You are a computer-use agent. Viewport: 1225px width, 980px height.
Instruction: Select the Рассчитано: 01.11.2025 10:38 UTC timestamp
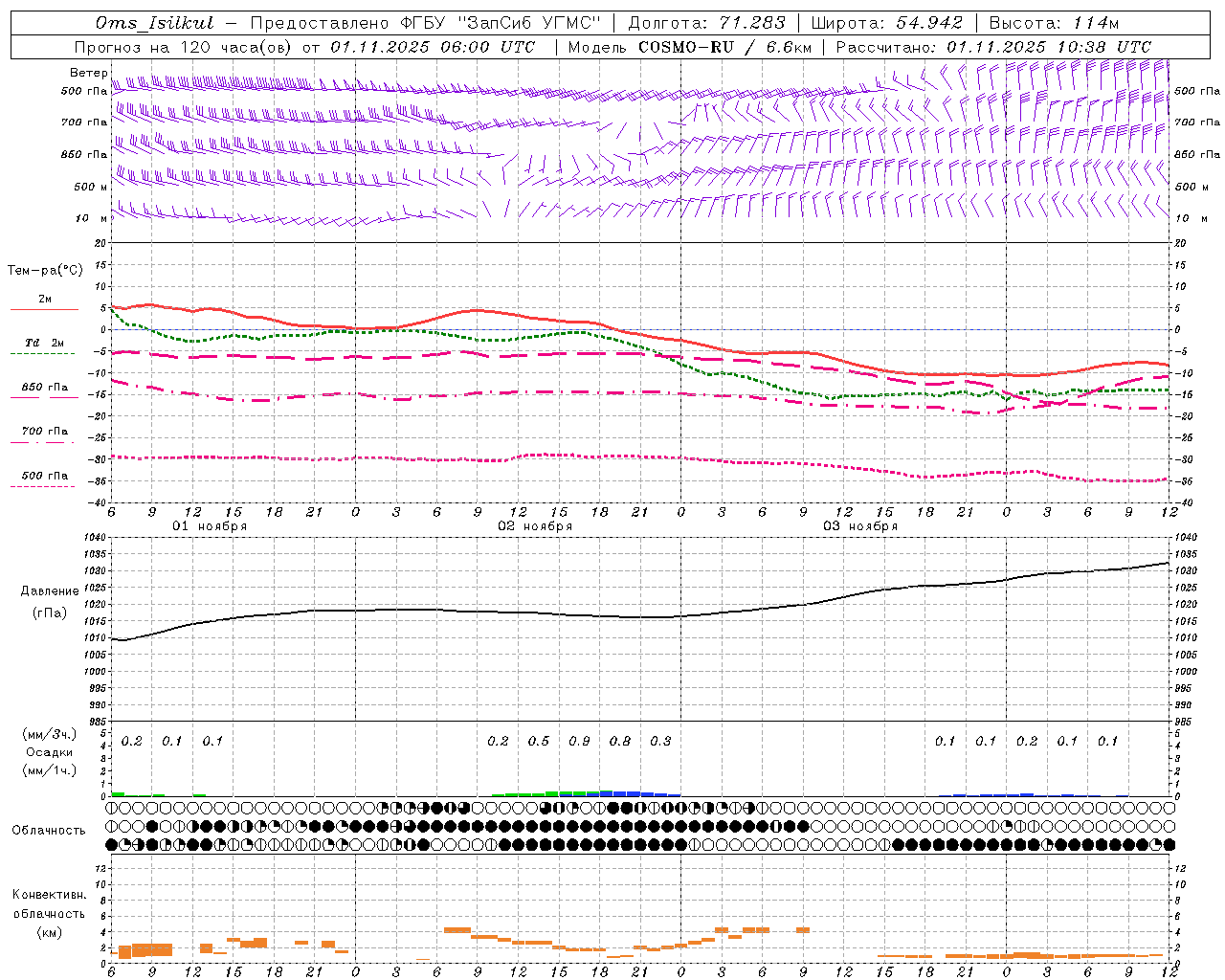pos(993,47)
